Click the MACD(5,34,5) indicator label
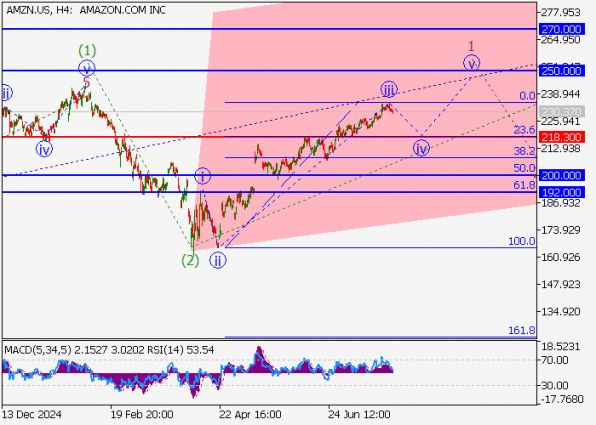 click(x=38, y=350)
